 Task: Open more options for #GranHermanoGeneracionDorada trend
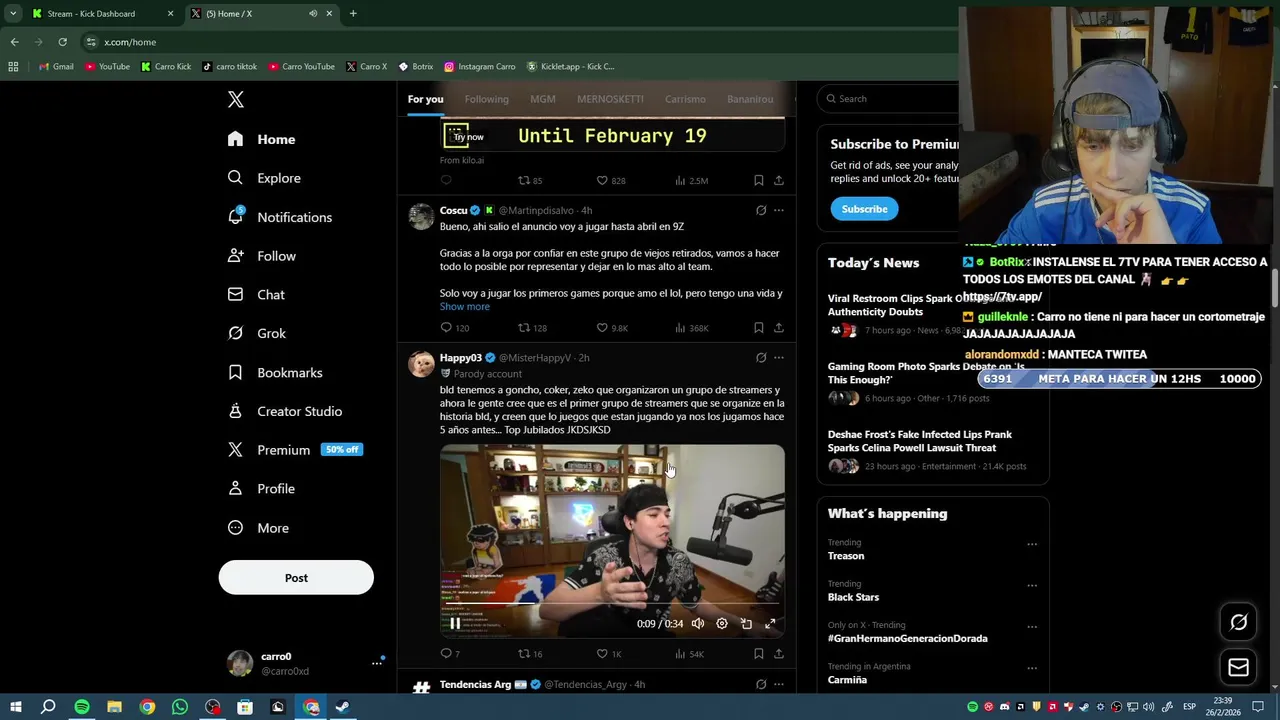pyautogui.click(x=1032, y=627)
